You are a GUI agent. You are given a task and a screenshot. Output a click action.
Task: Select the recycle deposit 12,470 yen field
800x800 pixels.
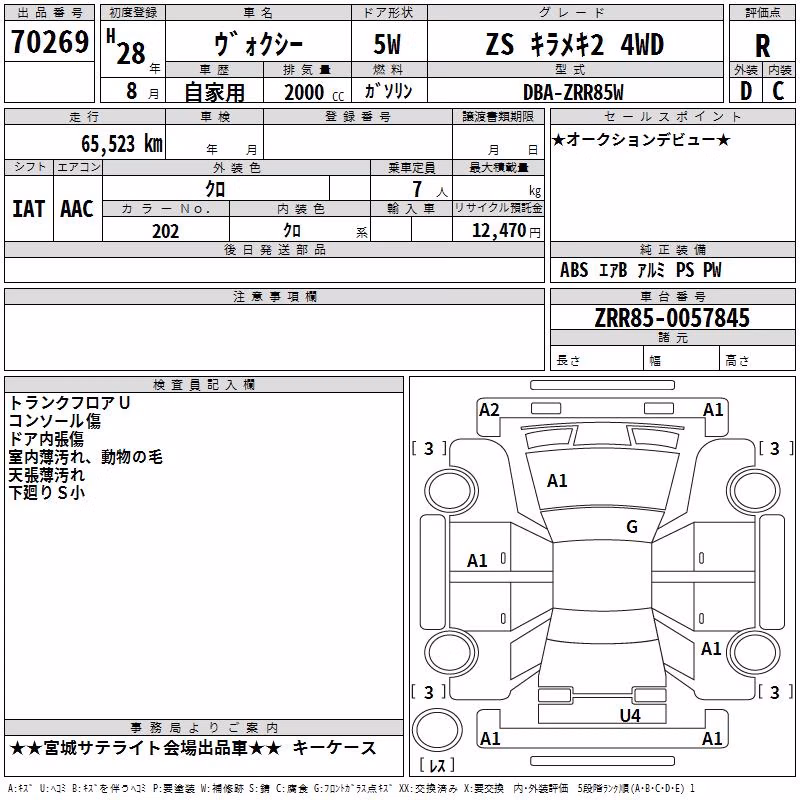tap(498, 231)
